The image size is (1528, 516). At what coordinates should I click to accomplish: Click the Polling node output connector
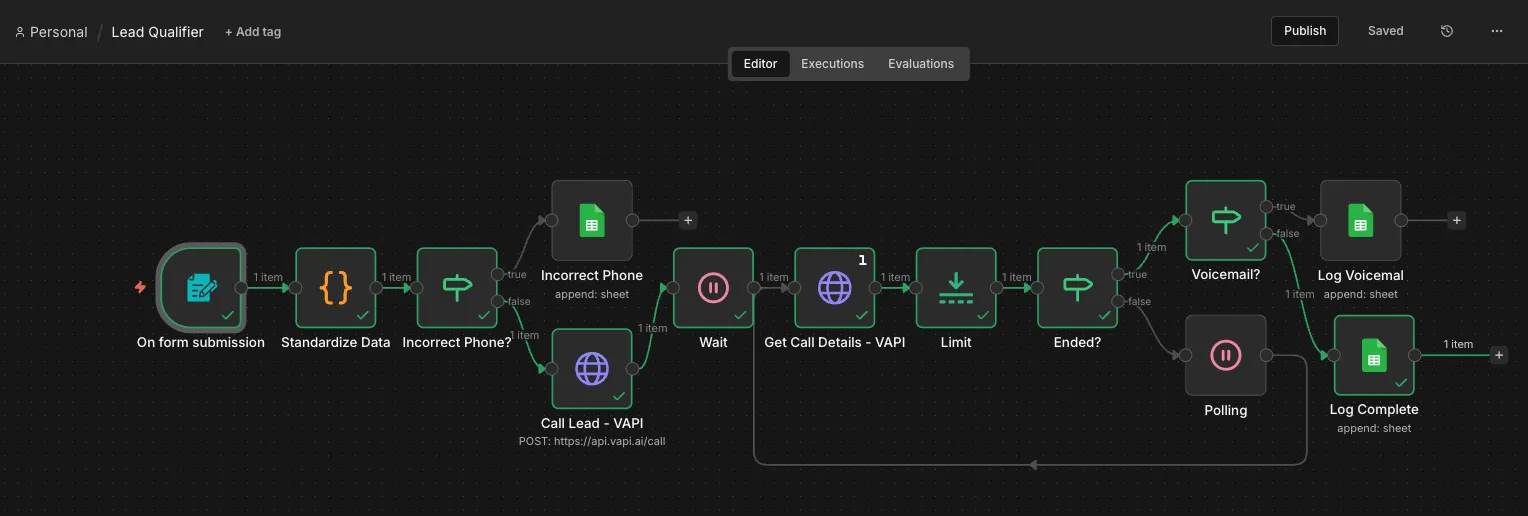1266,355
